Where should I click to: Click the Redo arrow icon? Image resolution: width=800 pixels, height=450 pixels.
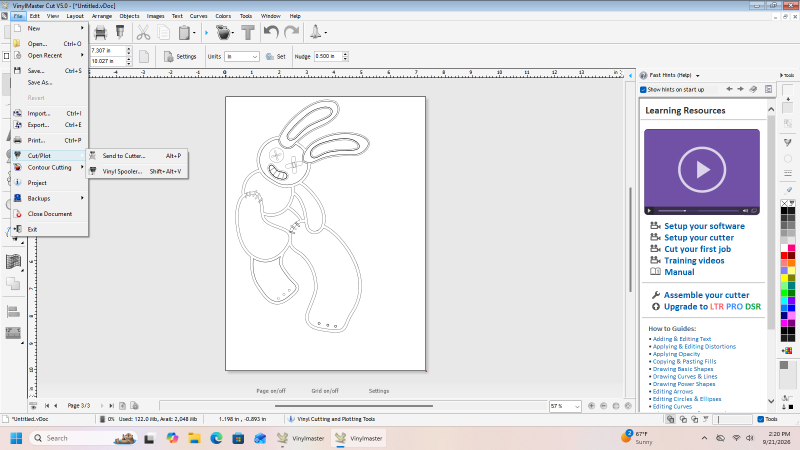tap(291, 32)
